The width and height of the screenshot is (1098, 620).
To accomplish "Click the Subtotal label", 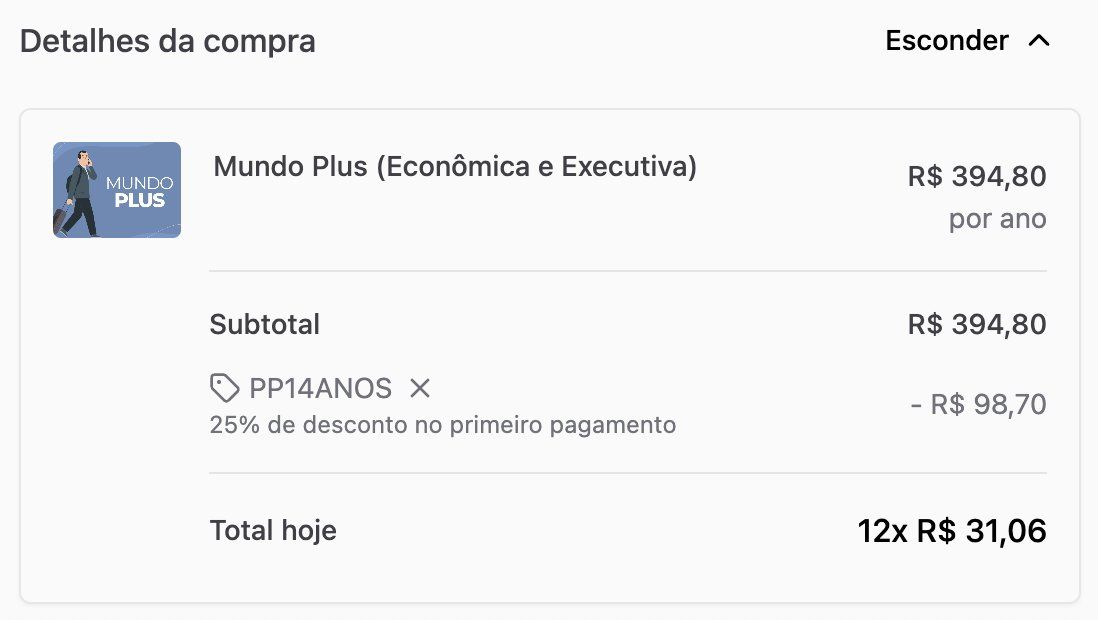I will pos(265,324).
